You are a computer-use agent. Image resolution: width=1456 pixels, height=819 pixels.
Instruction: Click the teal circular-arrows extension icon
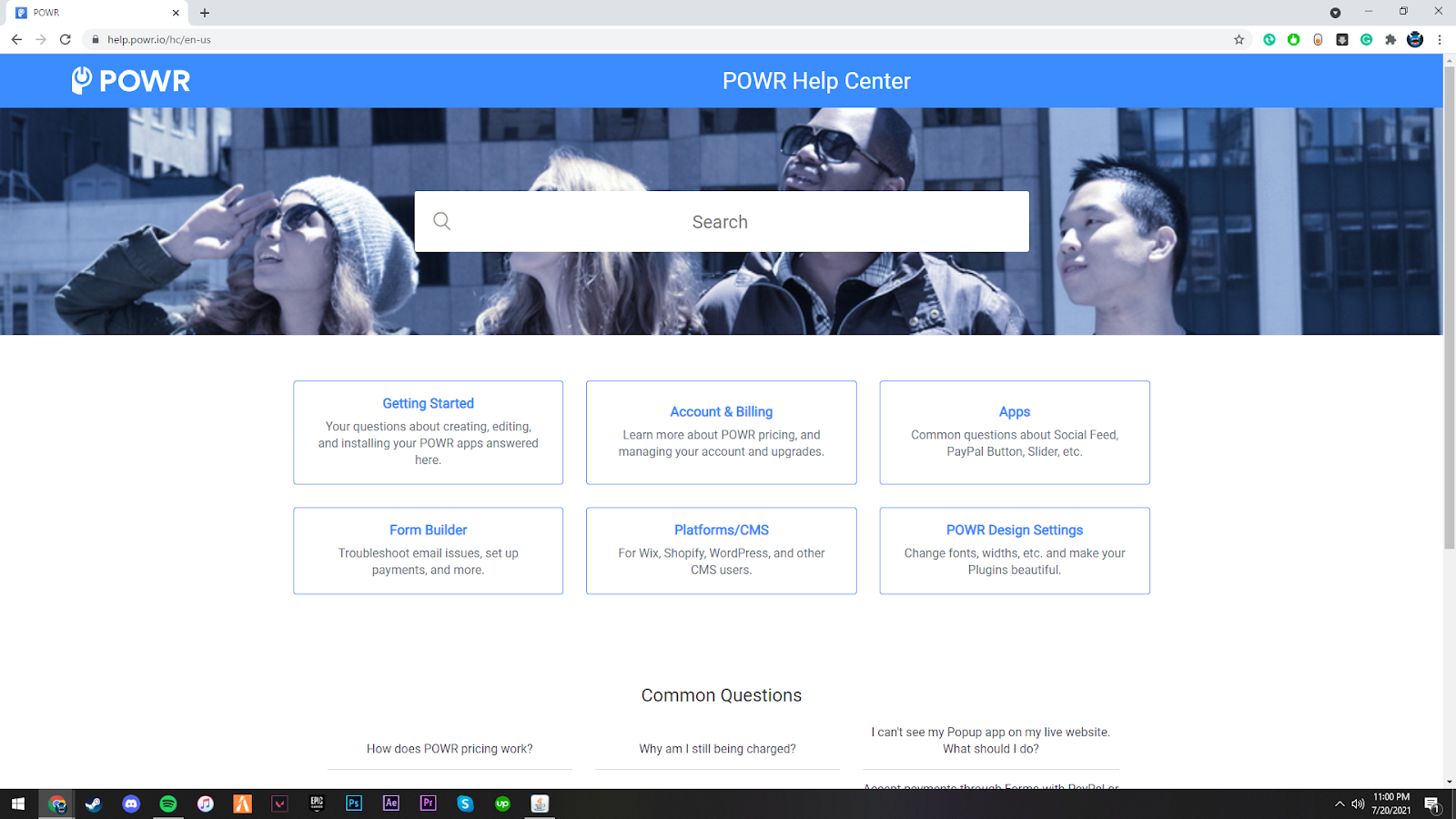click(1269, 39)
